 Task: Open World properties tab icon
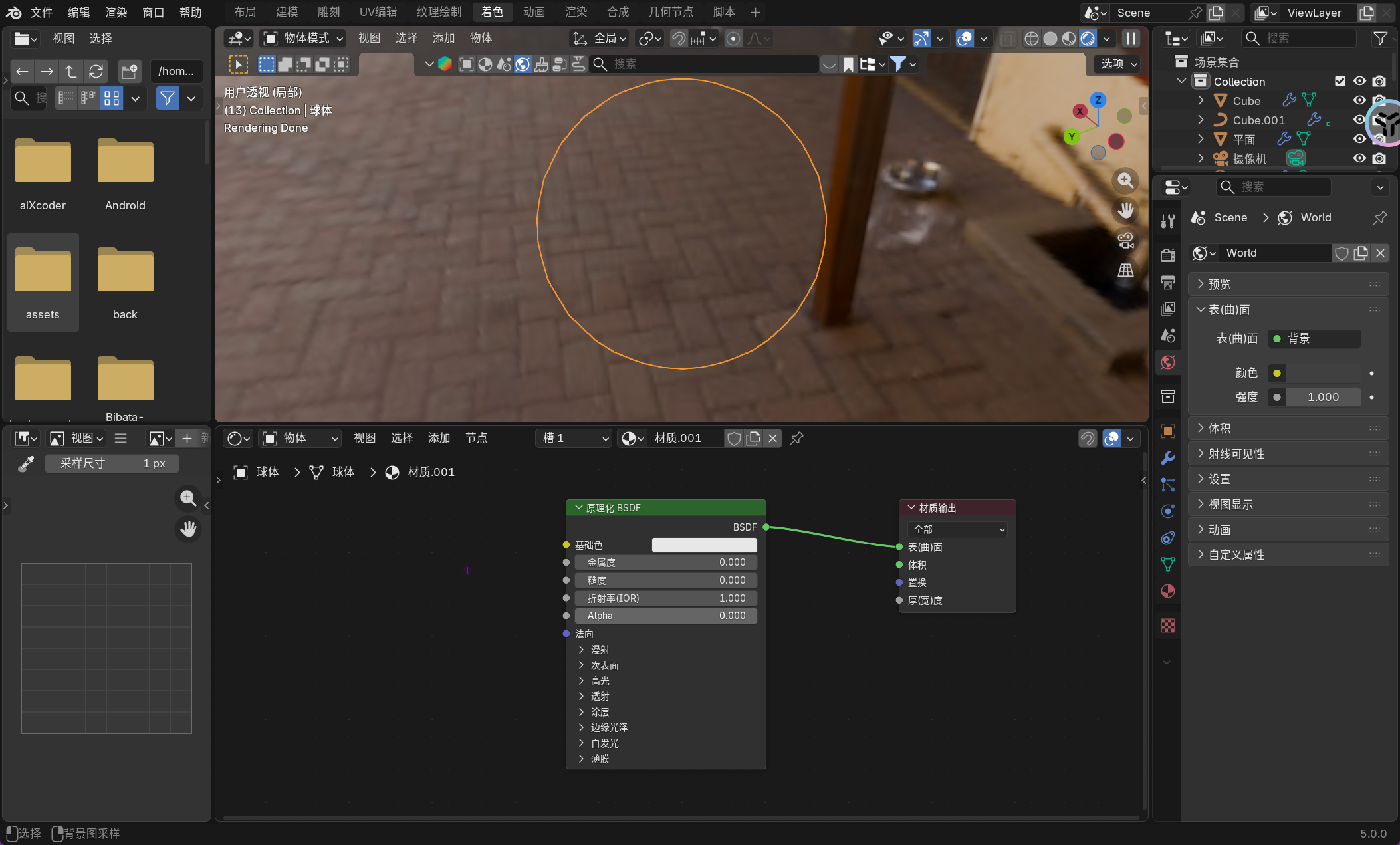(x=1167, y=362)
